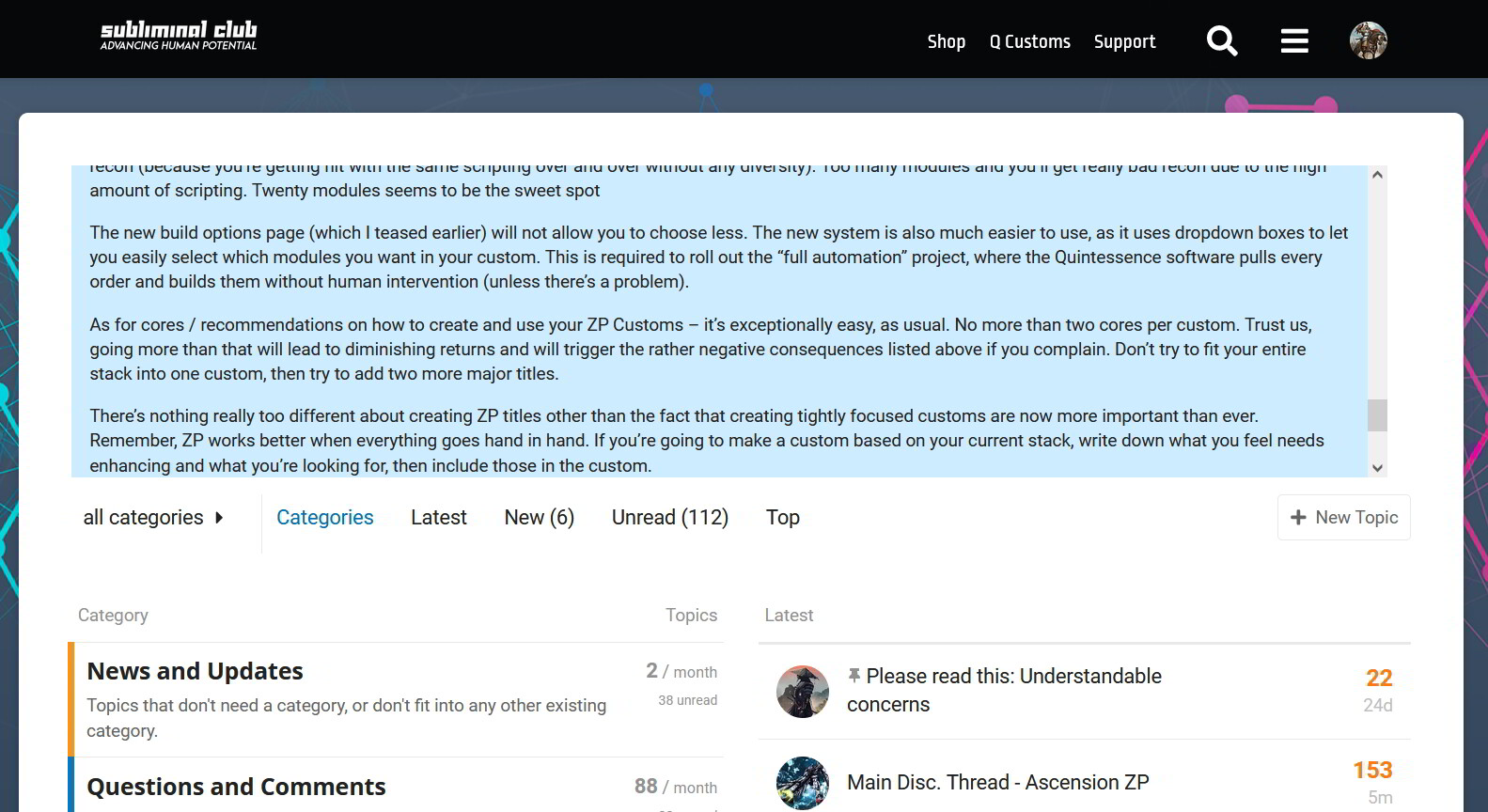Click banner scroll up arrow
1488x812 pixels.
[x=1377, y=175]
